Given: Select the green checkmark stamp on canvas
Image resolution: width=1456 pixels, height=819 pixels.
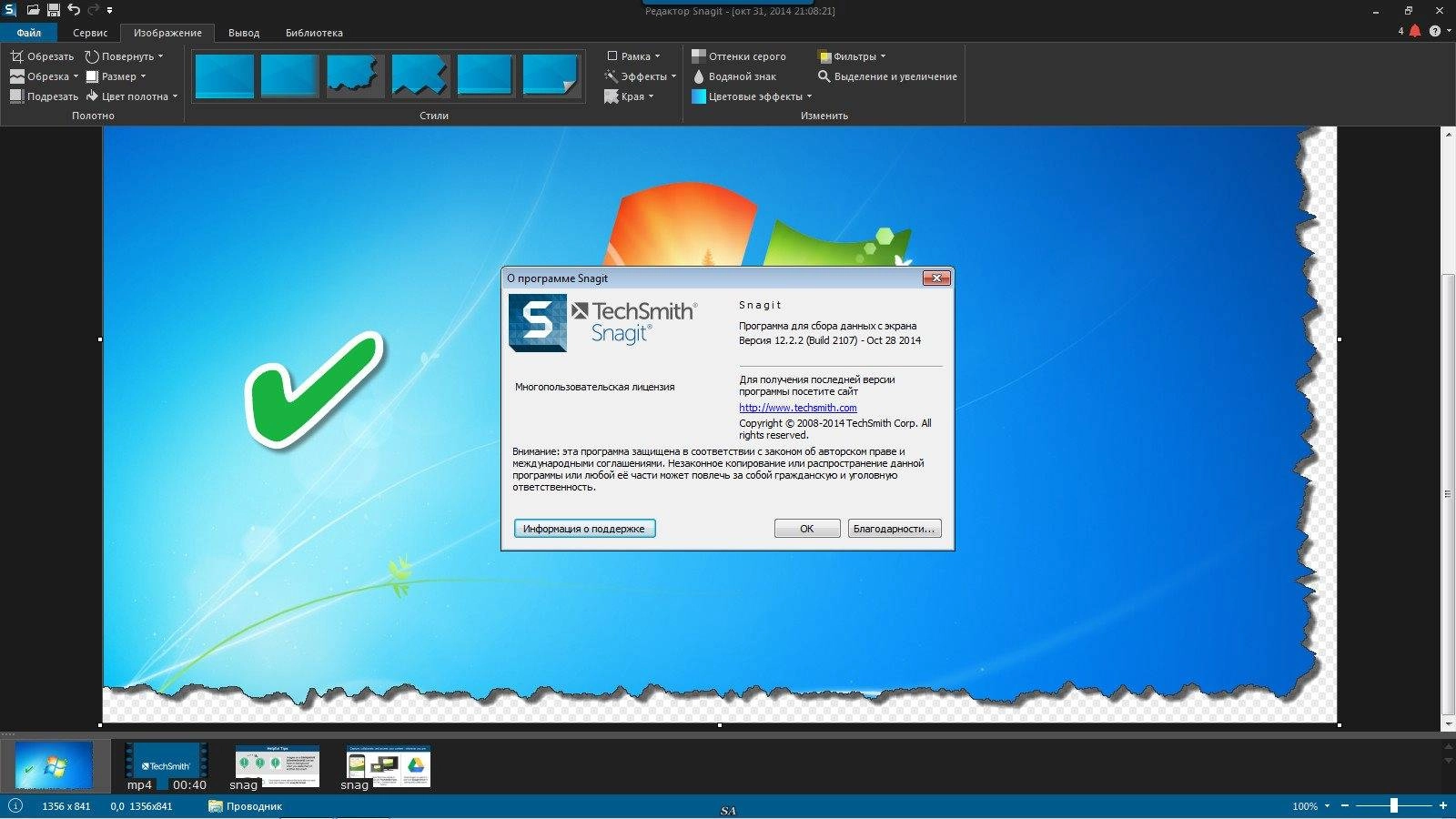Looking at the screenshot, I should (x=313, y=389).
